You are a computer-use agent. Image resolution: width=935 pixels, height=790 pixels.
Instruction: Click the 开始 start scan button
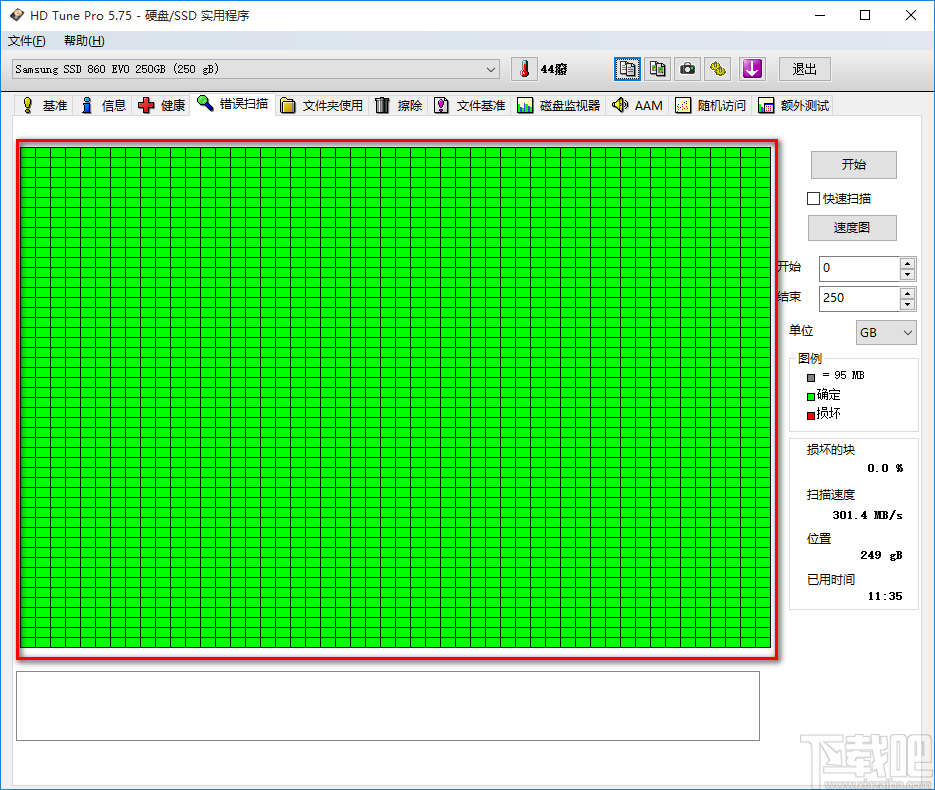tap(853, 165)
